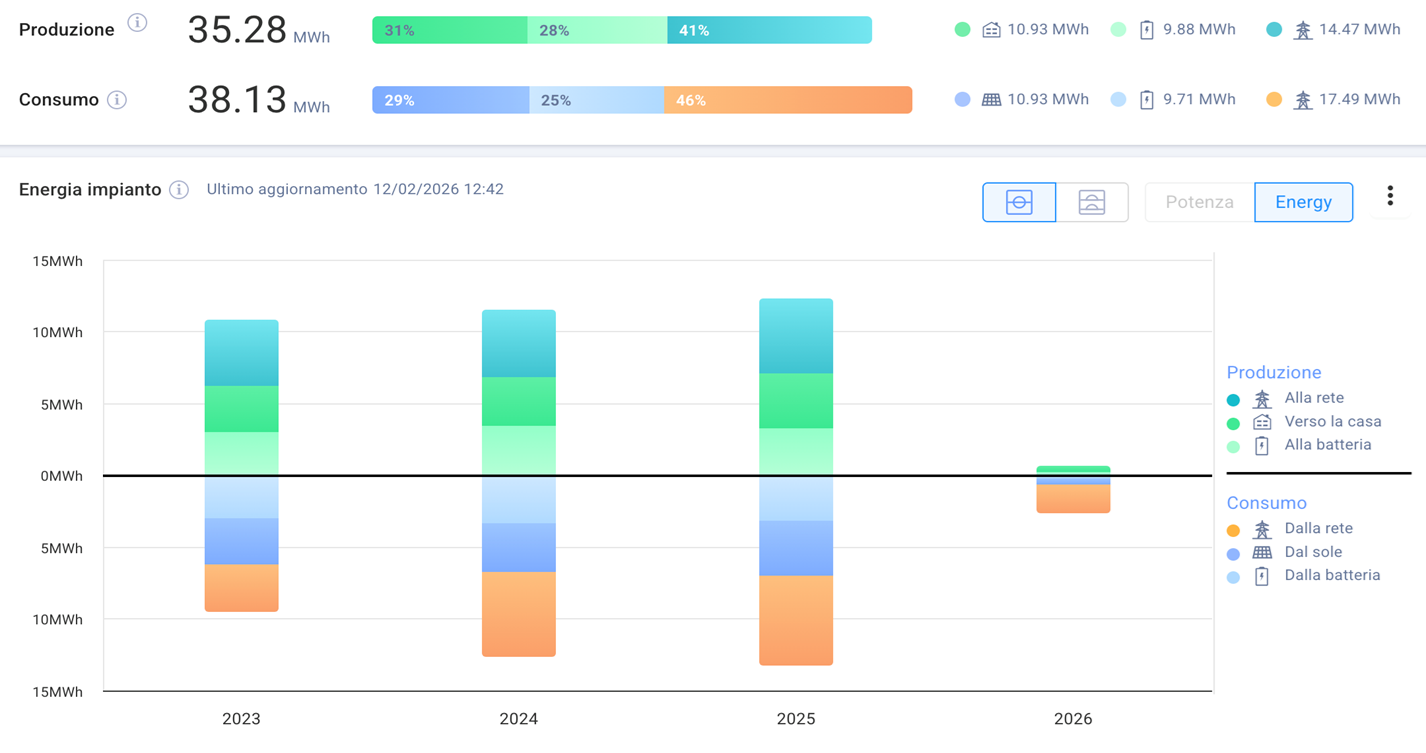Viewport: 1426px width, 753px height.
Task: Click the info icon next to Produzione
Action: (x=137, y=23)
